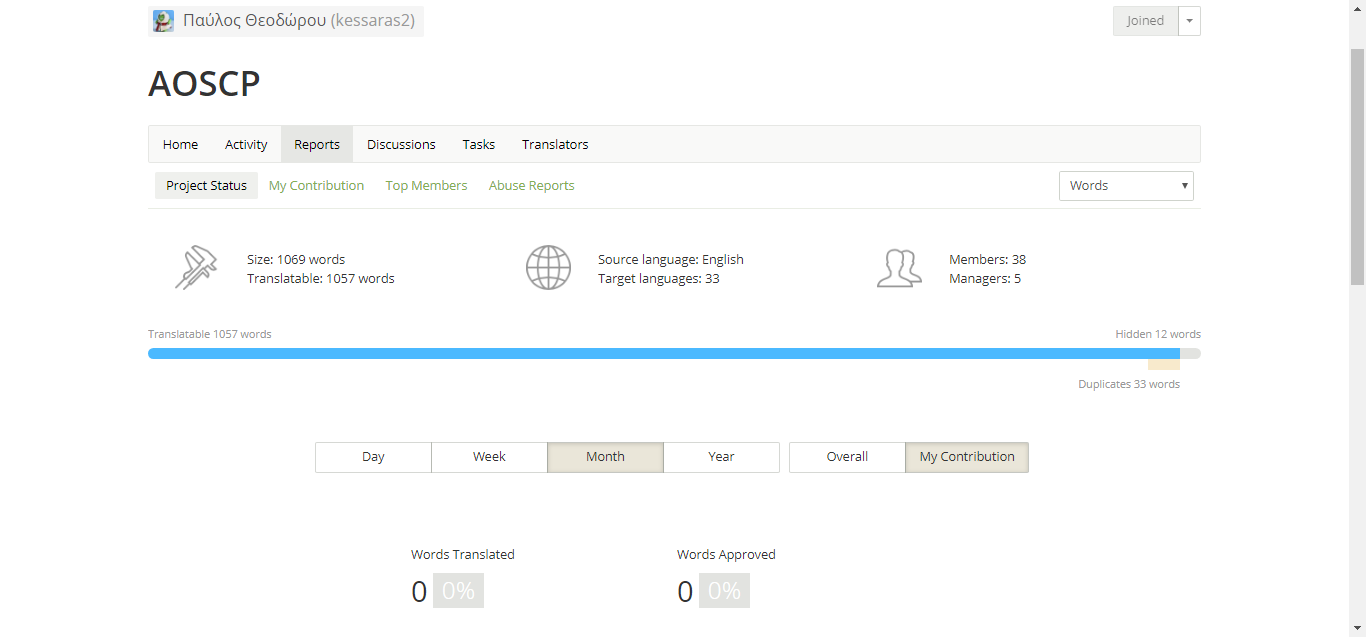Screen dimensions: 1366x637
Task: Click the 'Target languages: 33' text
Action: [x=659, y=279]
